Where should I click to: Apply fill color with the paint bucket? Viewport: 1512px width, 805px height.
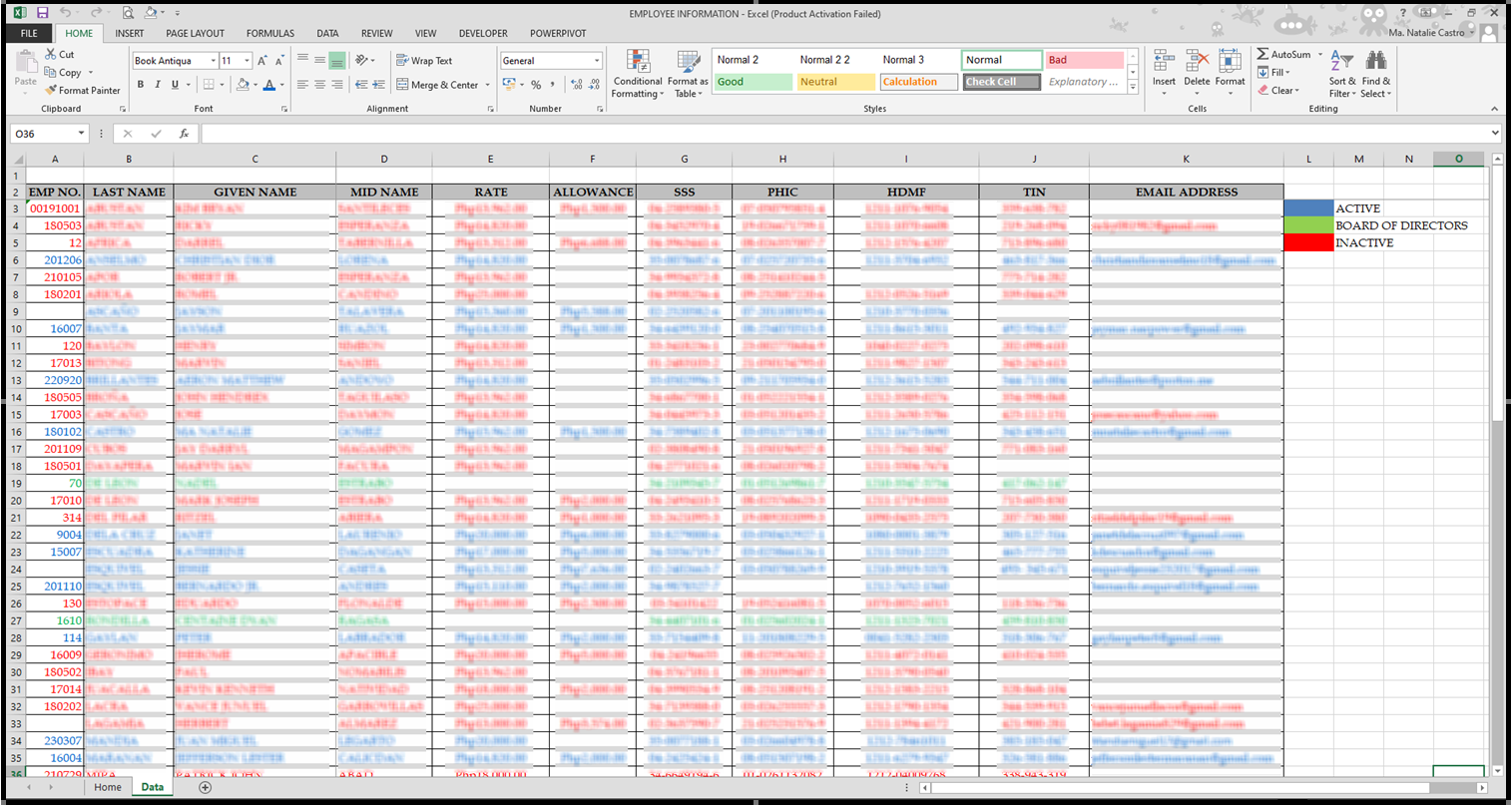click(243, 85)
